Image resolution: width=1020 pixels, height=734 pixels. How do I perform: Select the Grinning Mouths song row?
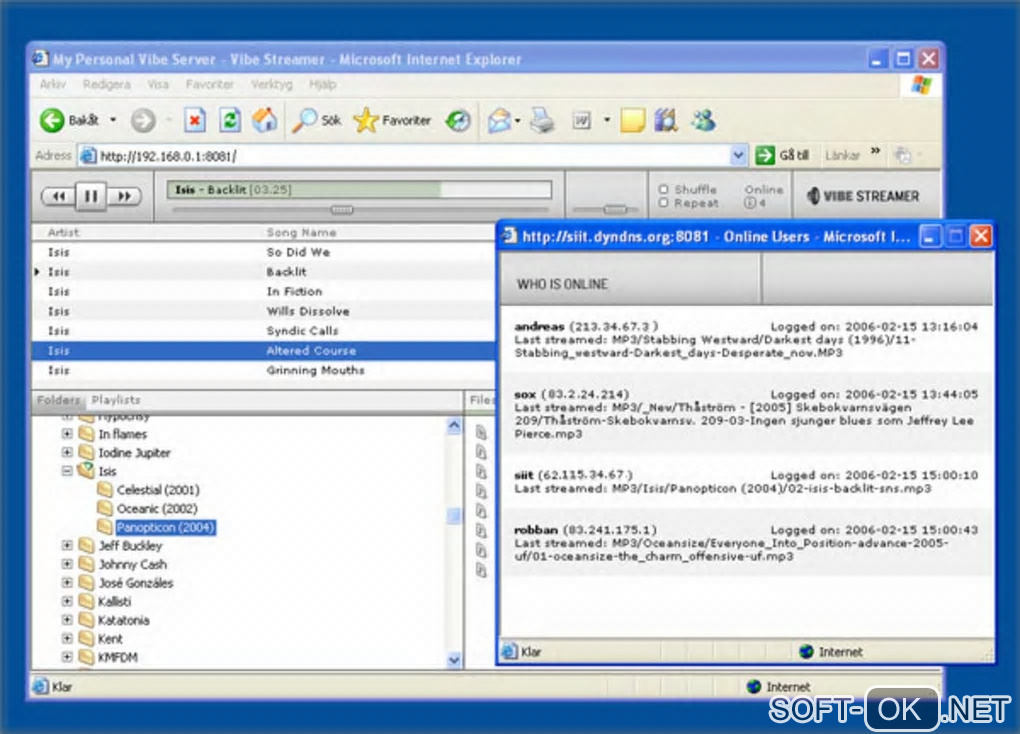point(315,370)
